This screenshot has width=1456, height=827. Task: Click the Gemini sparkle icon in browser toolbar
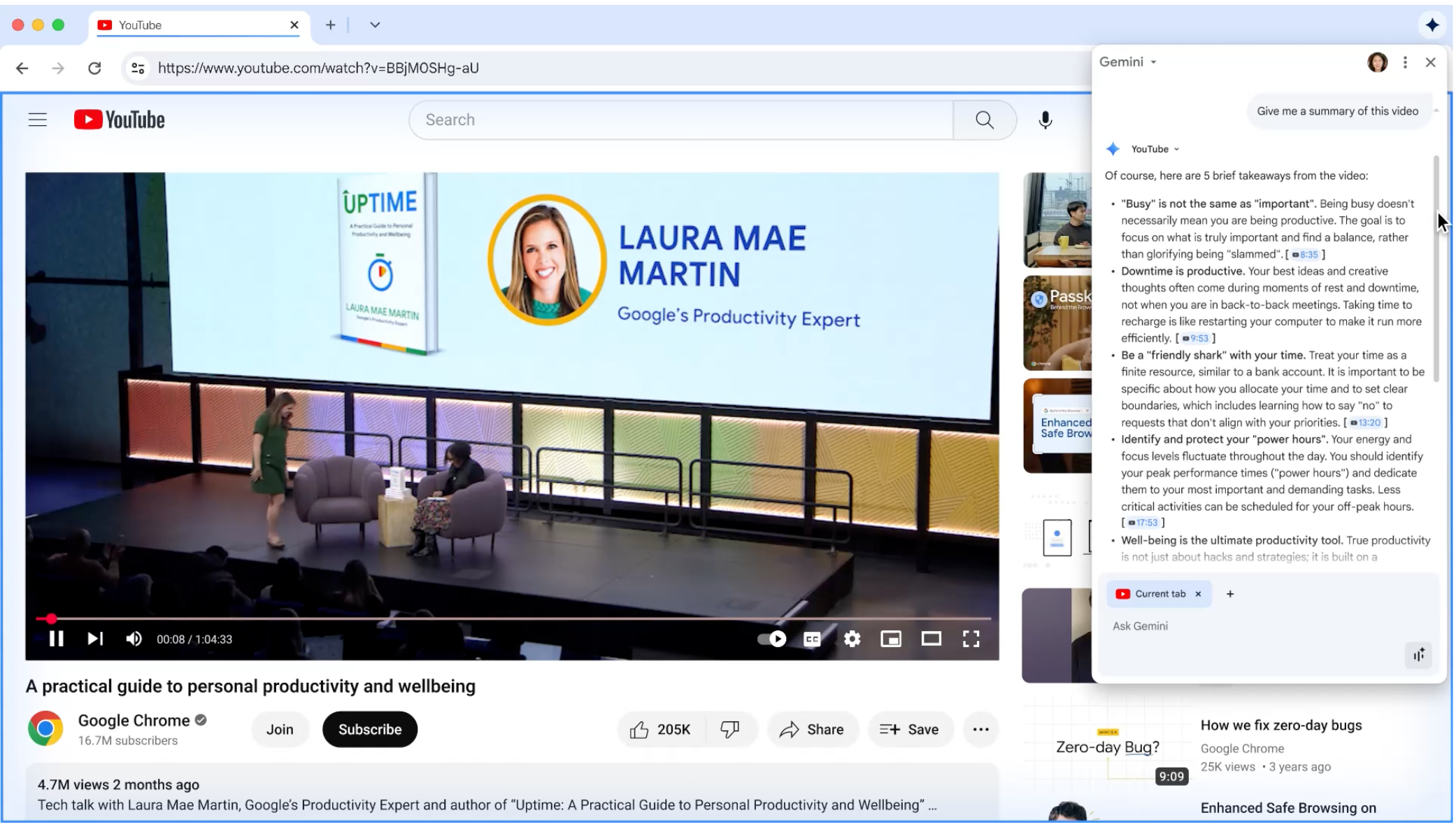[1433, 24]
